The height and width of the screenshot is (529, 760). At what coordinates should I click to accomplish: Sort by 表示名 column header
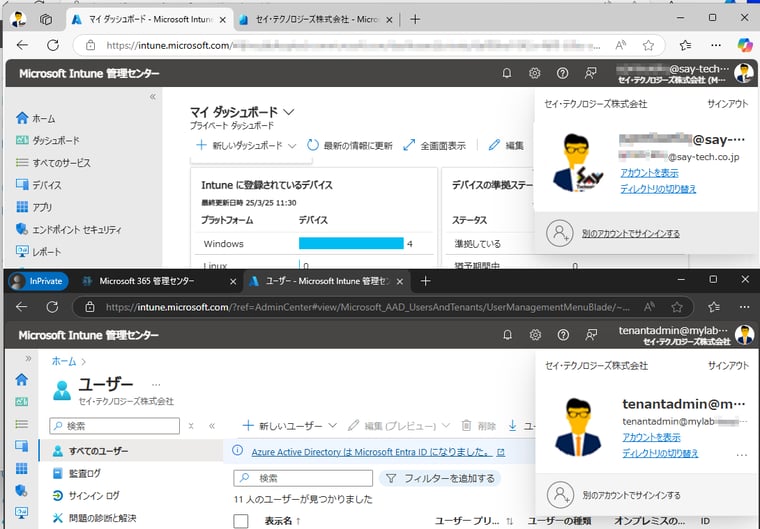pyautogui.click(x=283, y=521)
